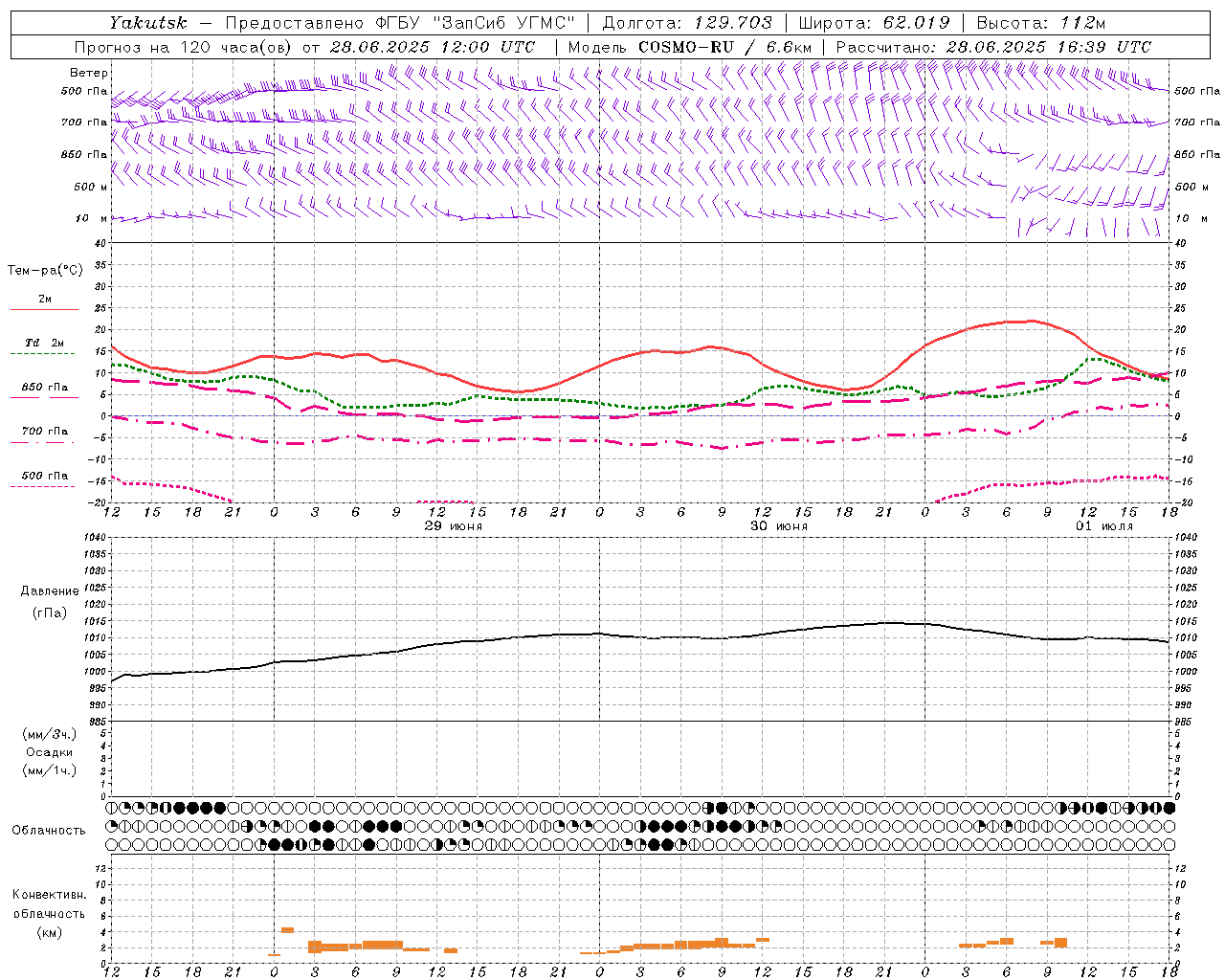Click the Осадки panel label
Image resolution: width=1225 pixels, height=980 pixels.
[49, 752]
